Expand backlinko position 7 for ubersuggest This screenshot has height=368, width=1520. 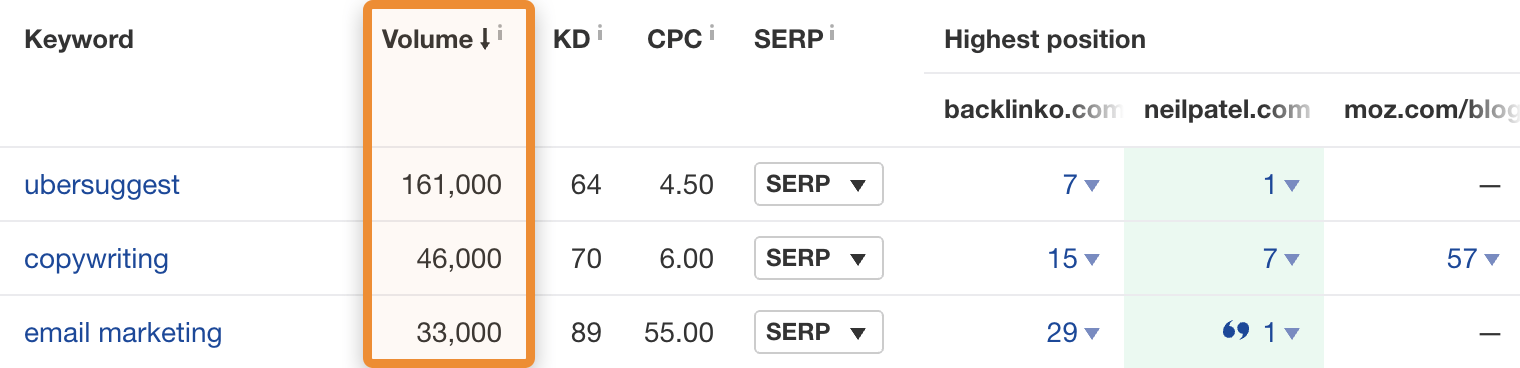click(1081, 185)
